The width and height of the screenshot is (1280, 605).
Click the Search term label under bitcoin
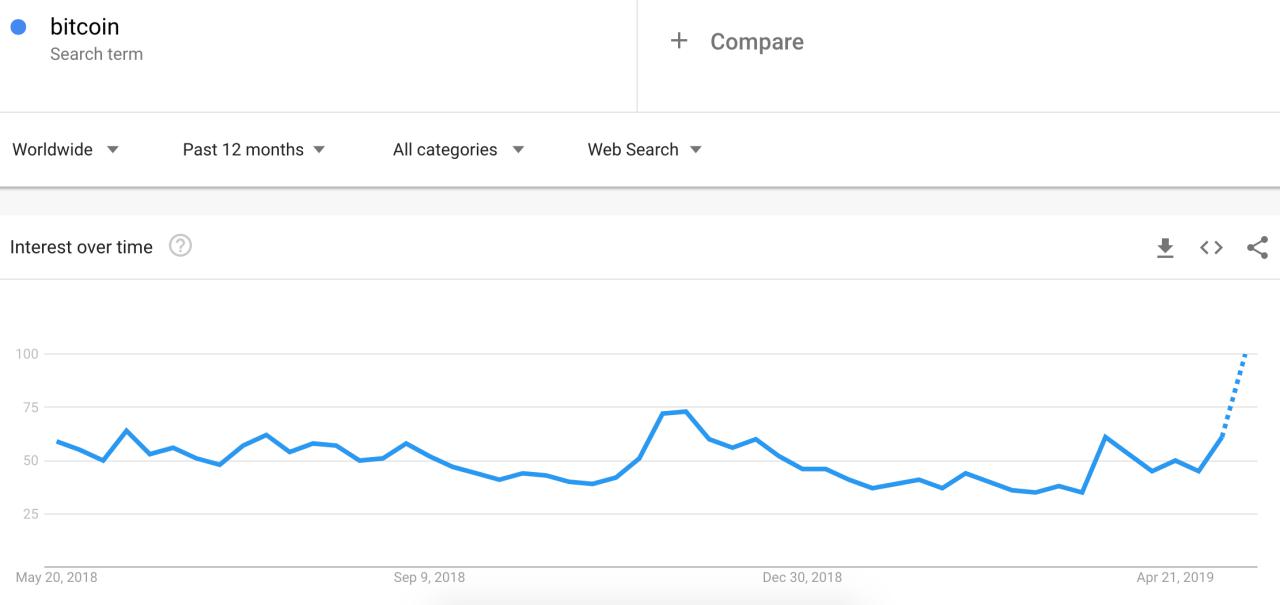(x=97, y=54)
